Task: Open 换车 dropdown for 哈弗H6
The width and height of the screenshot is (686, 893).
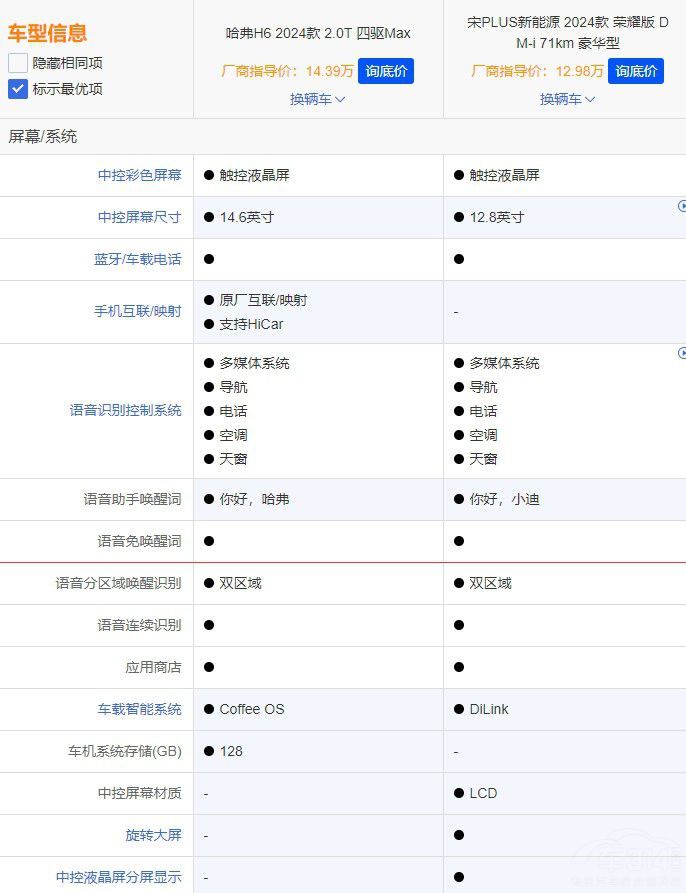Action: click(317, 99)
